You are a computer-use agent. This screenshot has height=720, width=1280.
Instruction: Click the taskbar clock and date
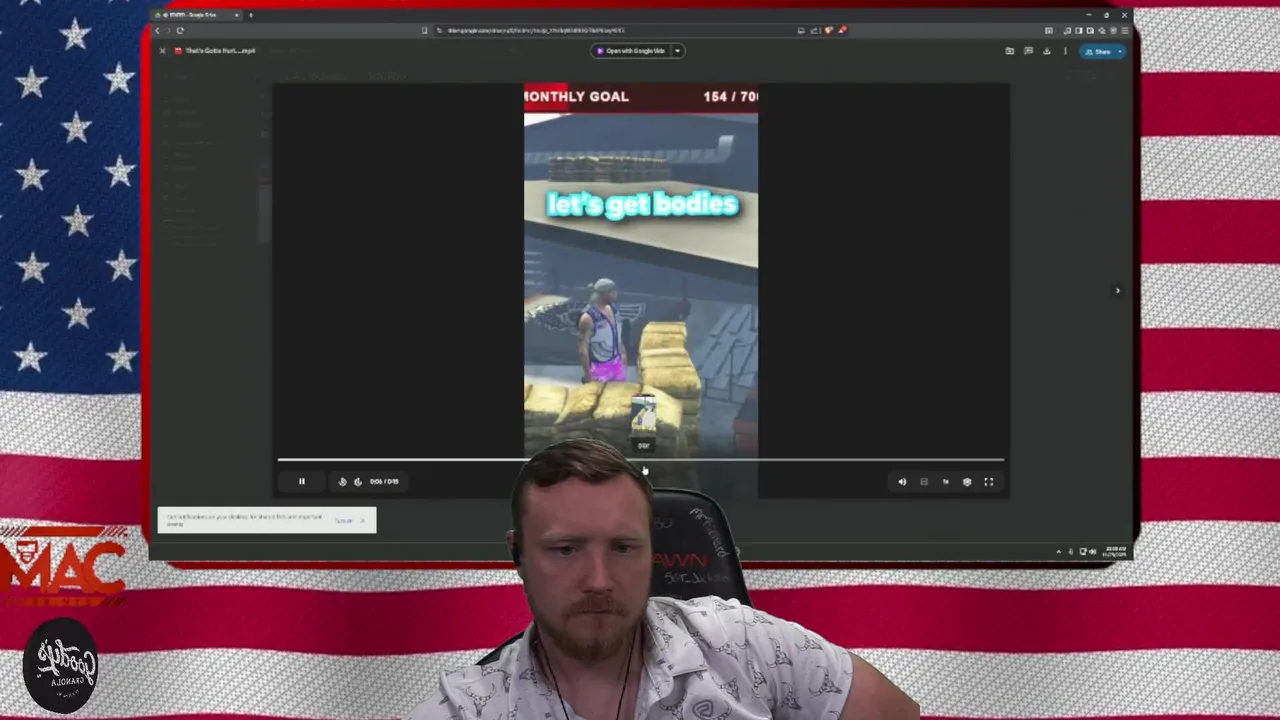(1115, 551)
